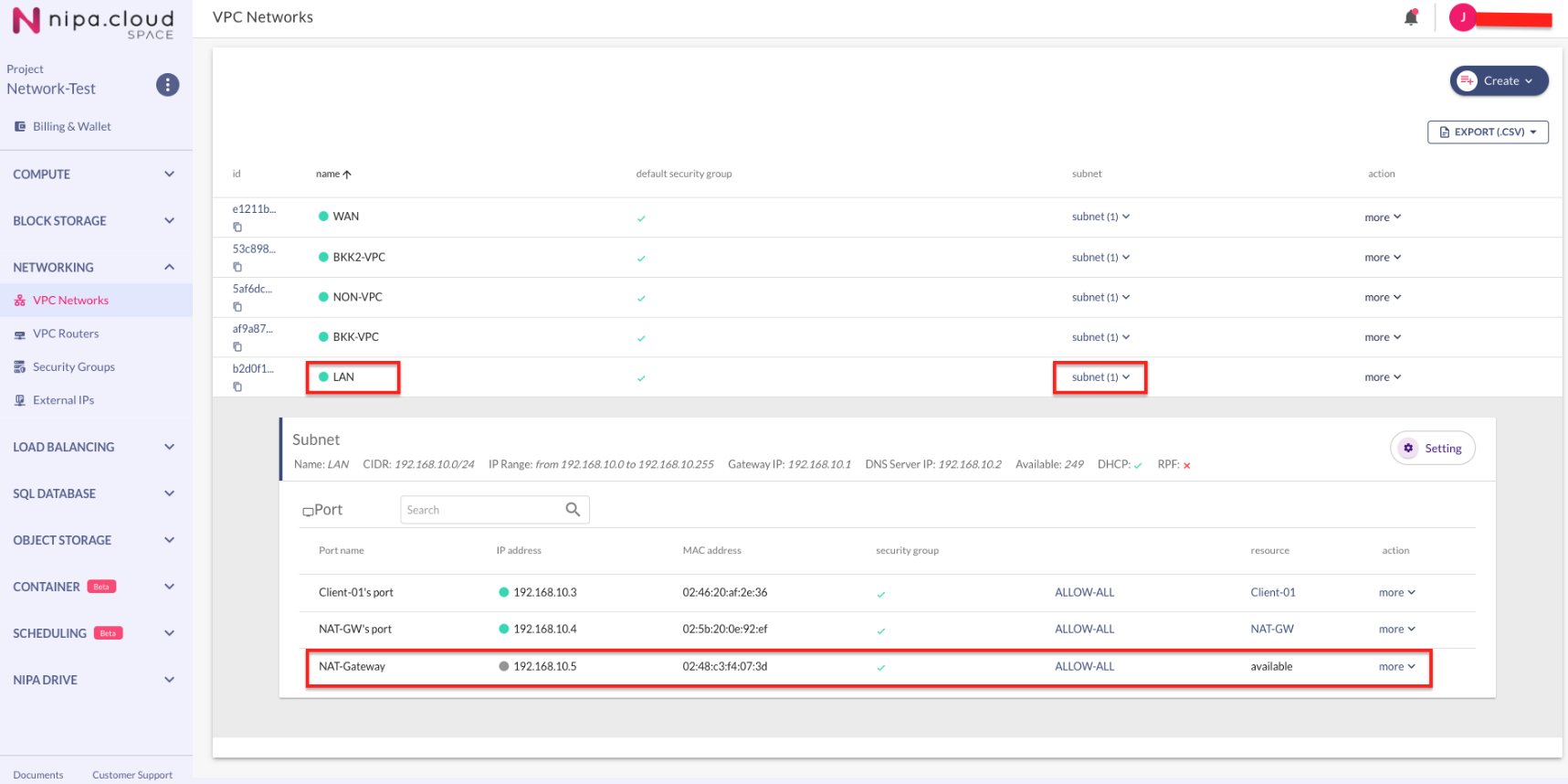Open EXPORT (.CSV) dropdown
The image size is (1568, 784).
coord(1488,132)
